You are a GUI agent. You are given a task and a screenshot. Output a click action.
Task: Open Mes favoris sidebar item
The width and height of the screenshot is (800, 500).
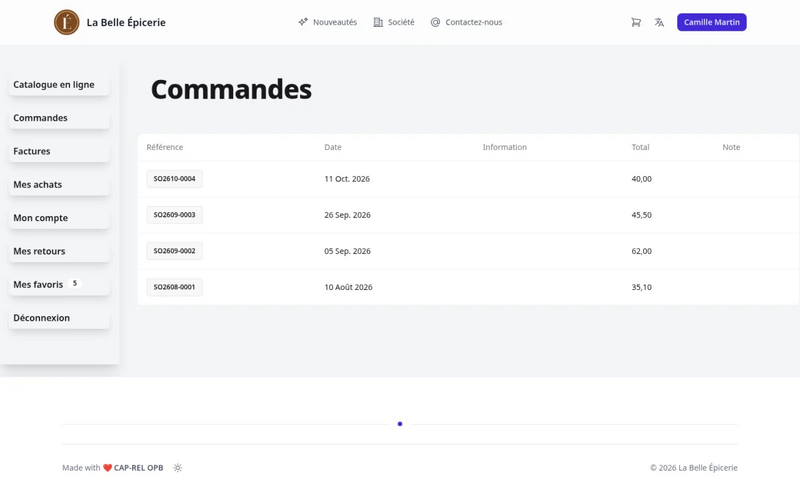pos(59,284)
